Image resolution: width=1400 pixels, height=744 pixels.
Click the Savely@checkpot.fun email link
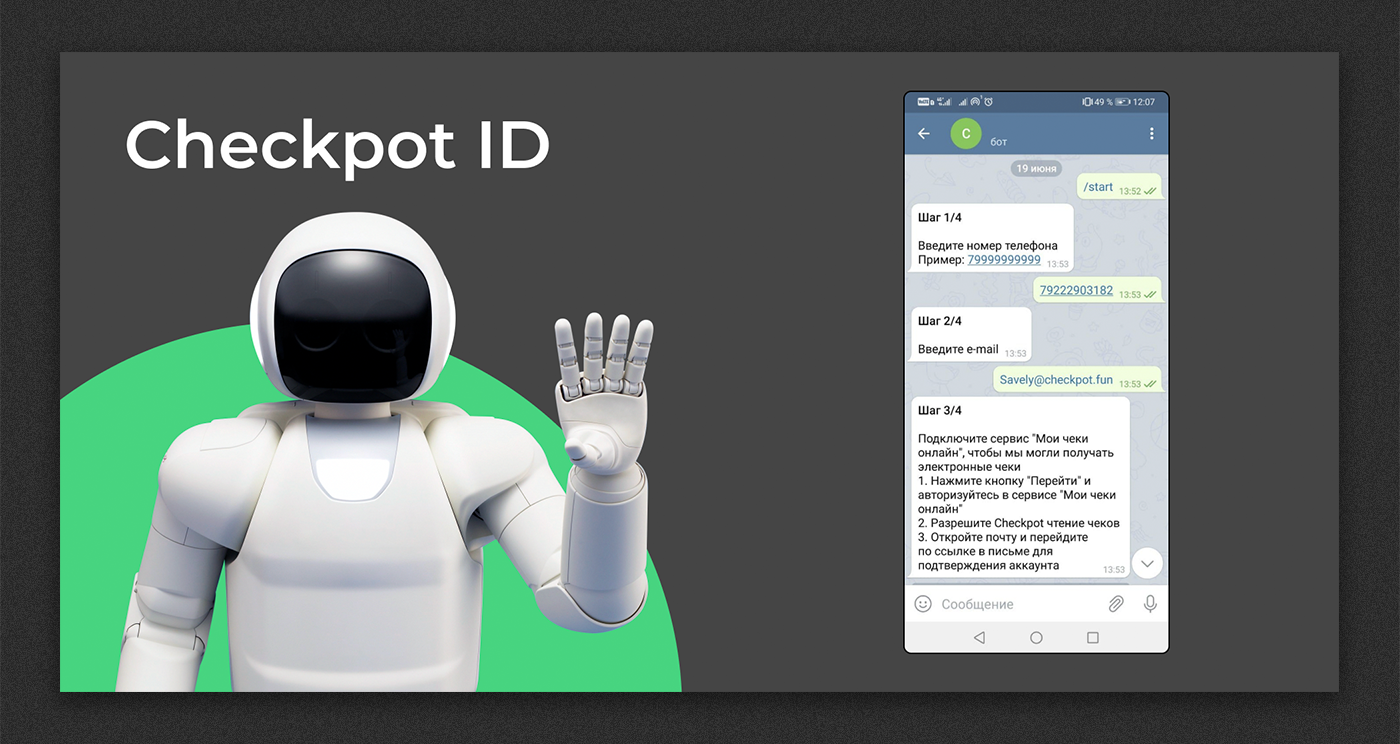[x=1056, y=380]
